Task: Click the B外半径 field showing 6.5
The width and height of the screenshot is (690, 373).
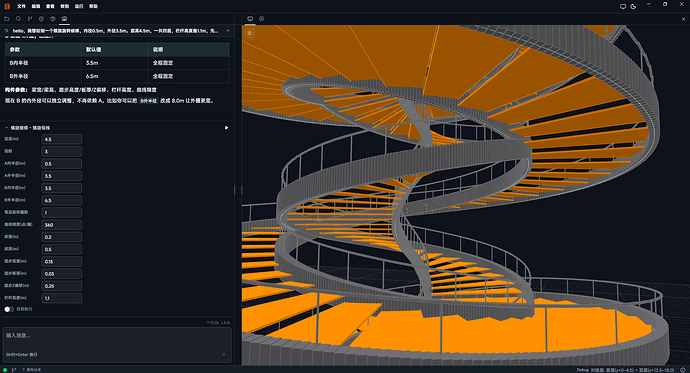Action: 62,200
